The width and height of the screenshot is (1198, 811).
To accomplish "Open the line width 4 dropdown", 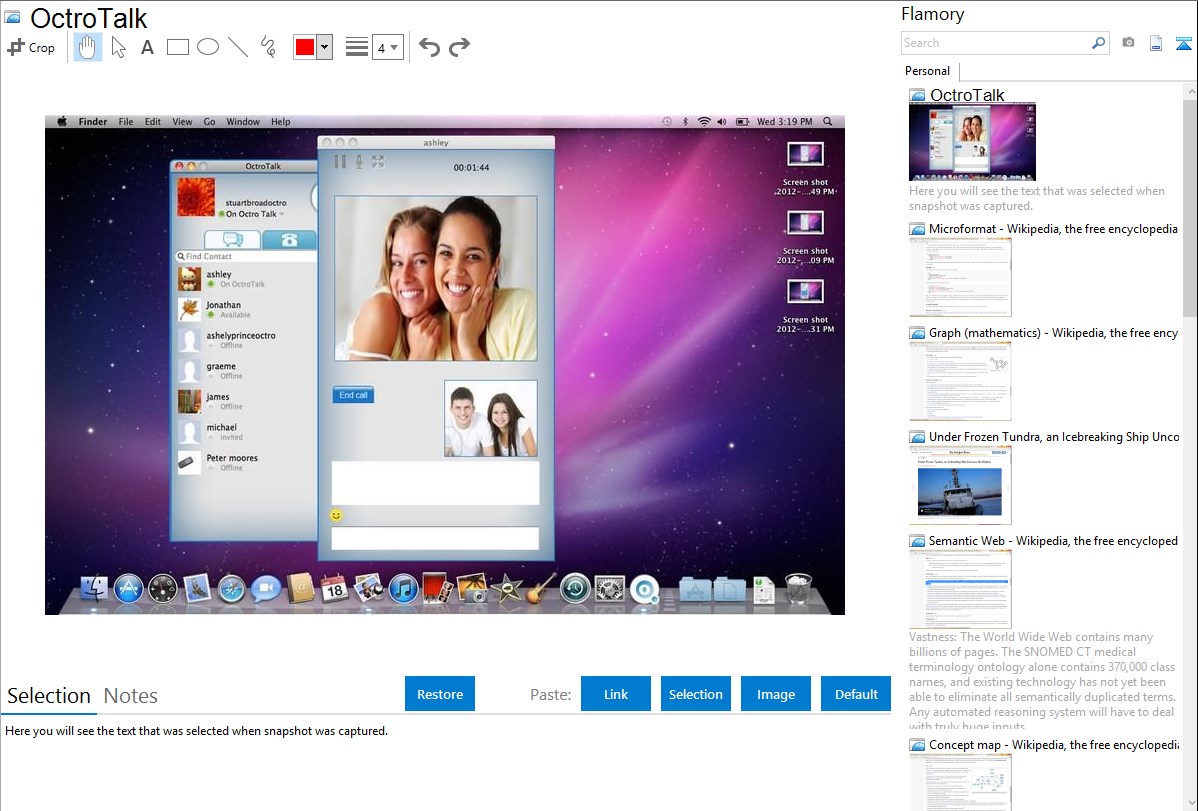I will coord(388,47).
